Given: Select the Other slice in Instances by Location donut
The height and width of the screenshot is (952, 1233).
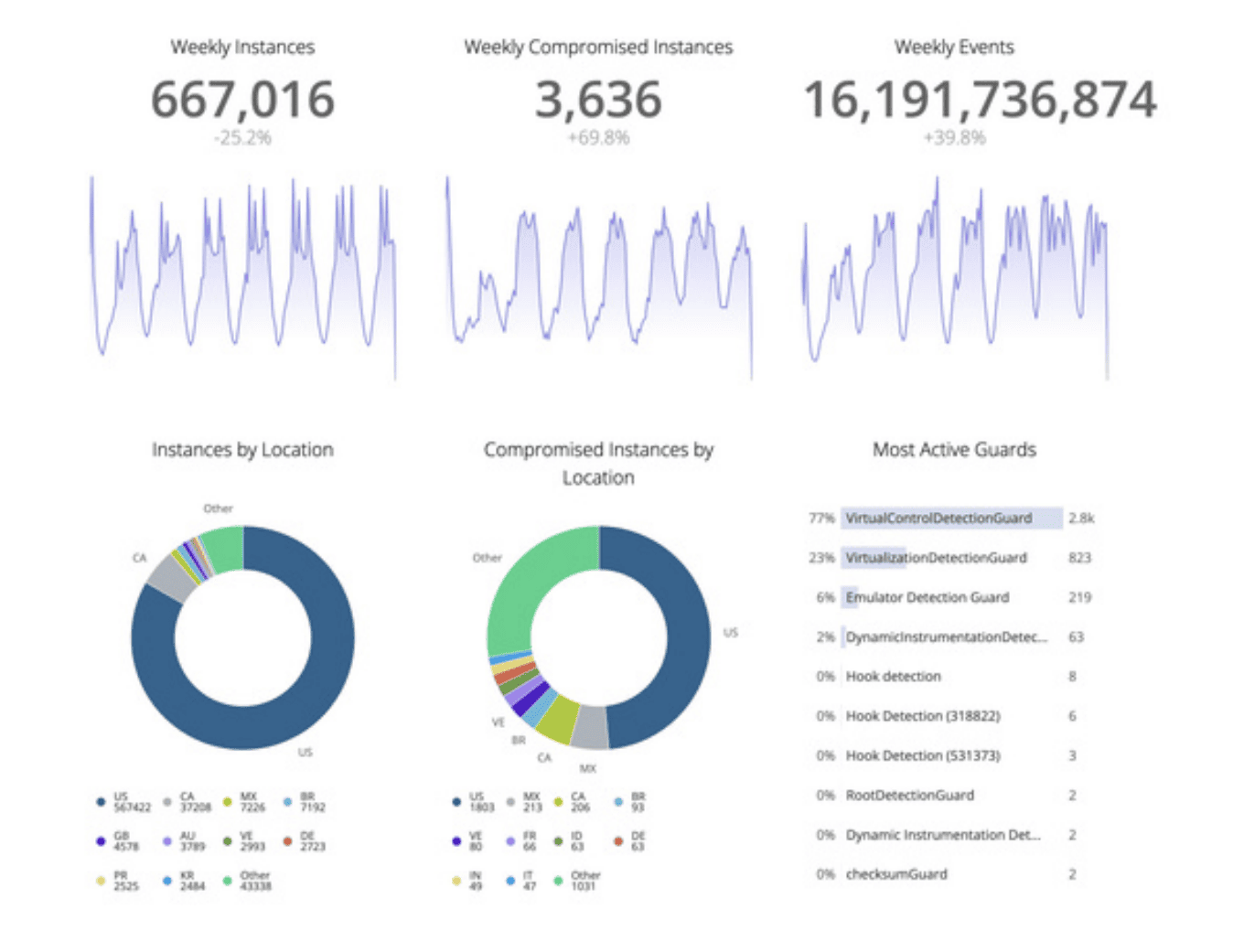Looking at the screenshot, I should [225, 549].
